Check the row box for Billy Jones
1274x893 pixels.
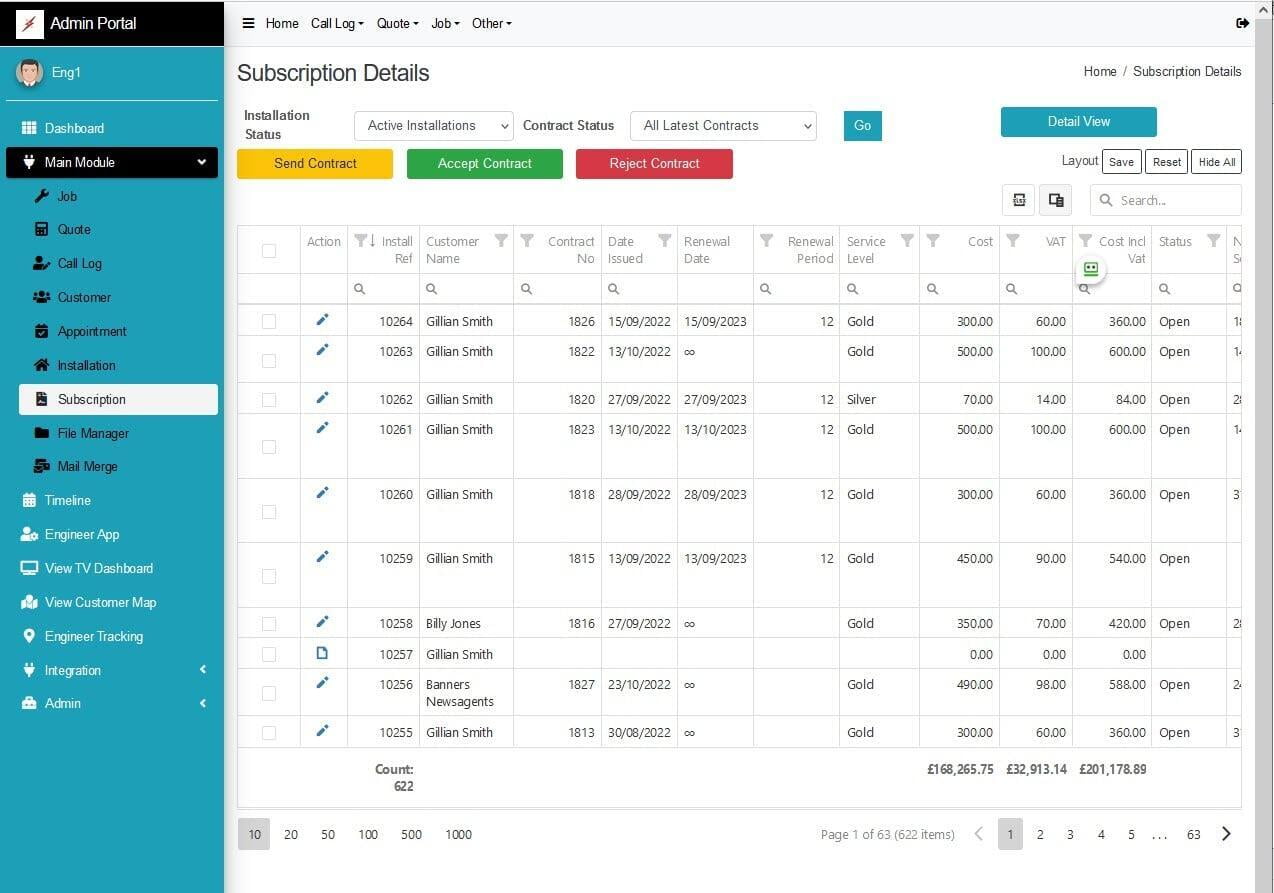pos(269,624)
